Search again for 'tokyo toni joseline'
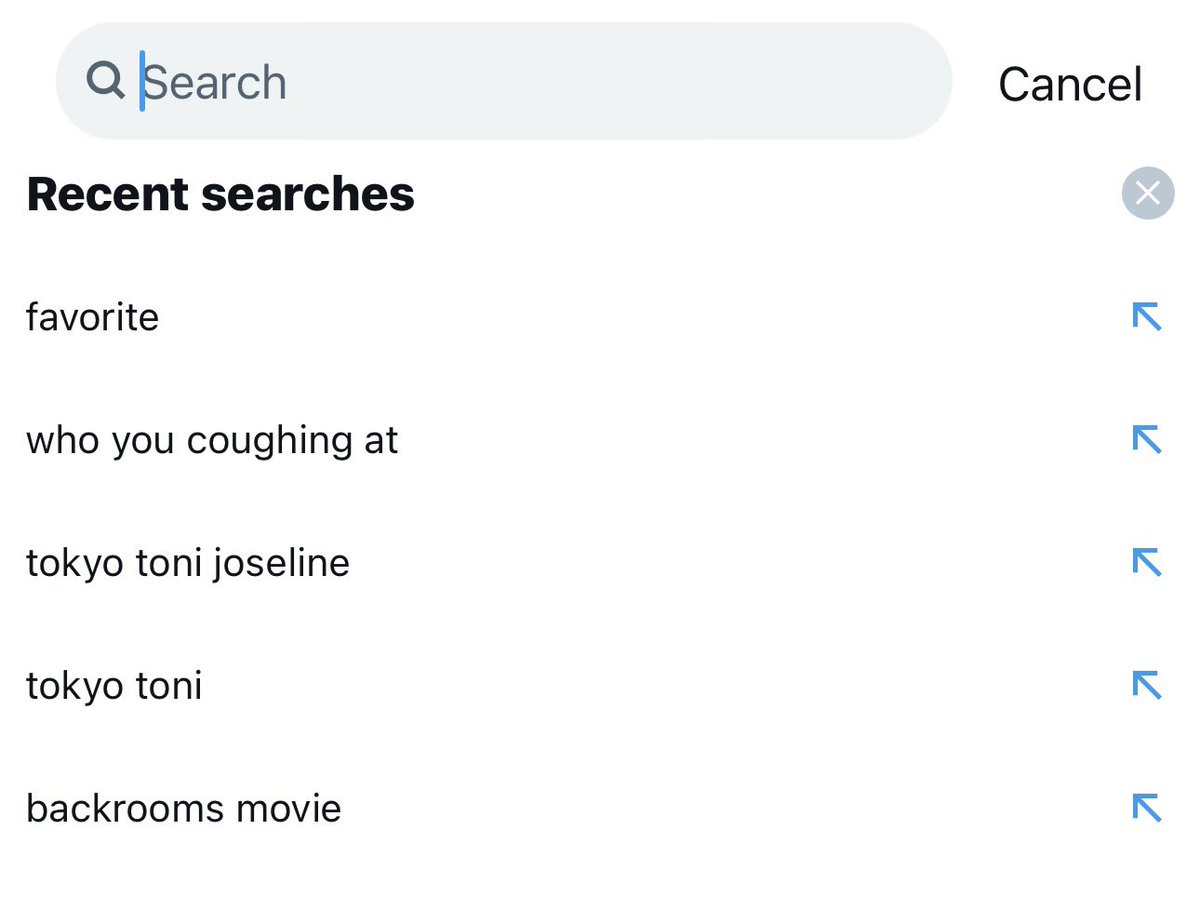 (x=188, y=564)
